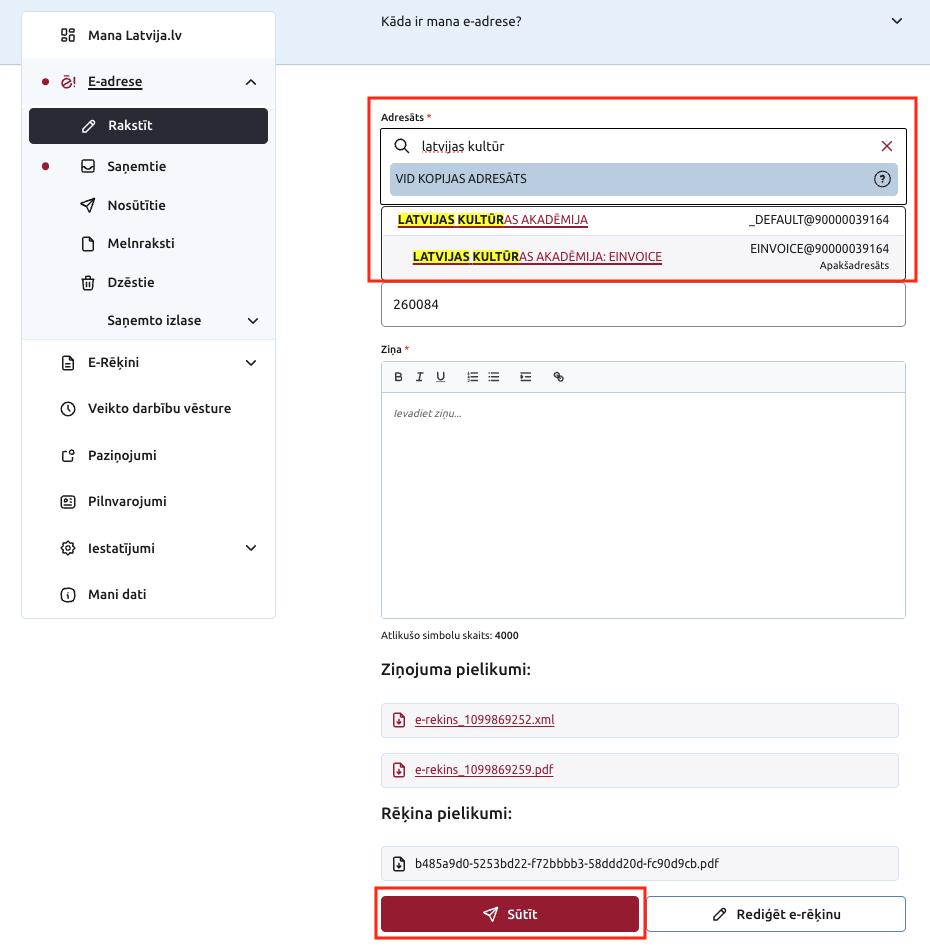Screen dimensions: 930x951
Task: Expand the E-Rēķini menu
Action: 251,363
